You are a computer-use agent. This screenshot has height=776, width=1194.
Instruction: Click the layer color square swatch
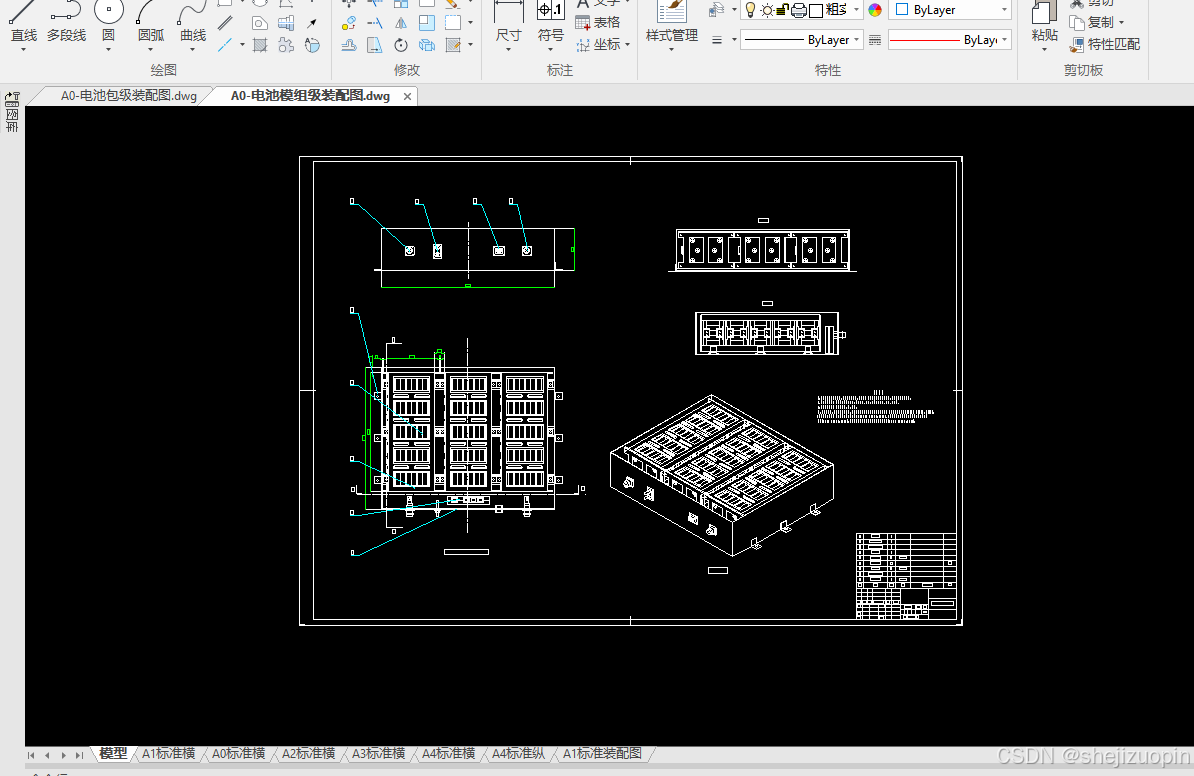816,10
